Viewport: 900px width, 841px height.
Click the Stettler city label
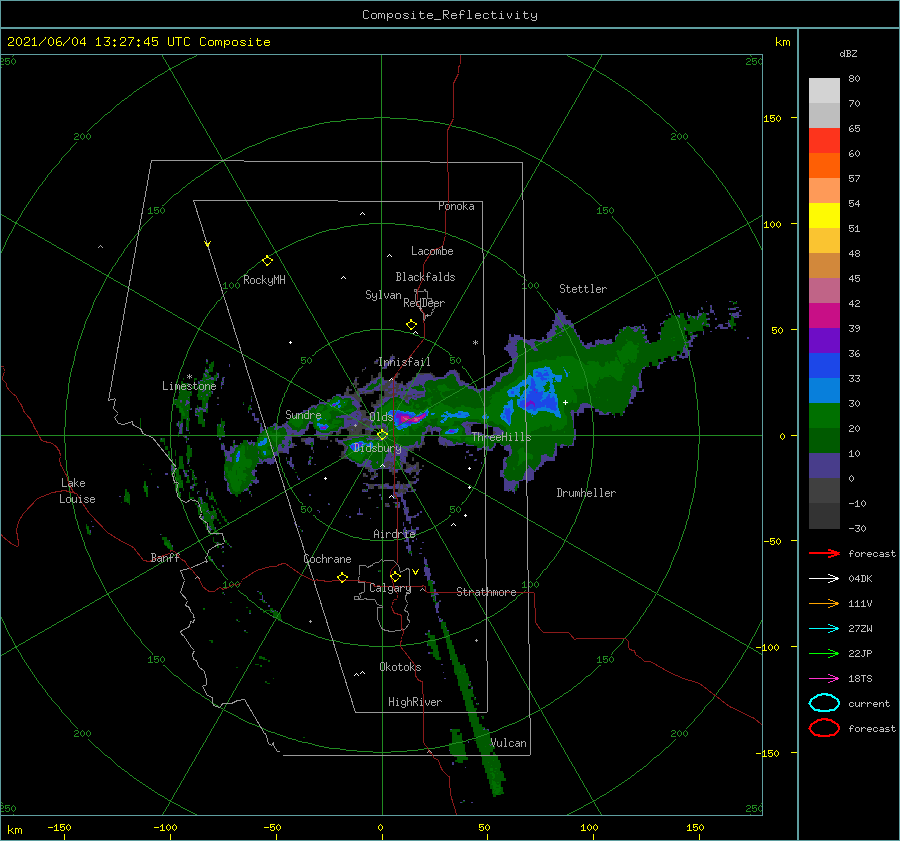point(583,289)
